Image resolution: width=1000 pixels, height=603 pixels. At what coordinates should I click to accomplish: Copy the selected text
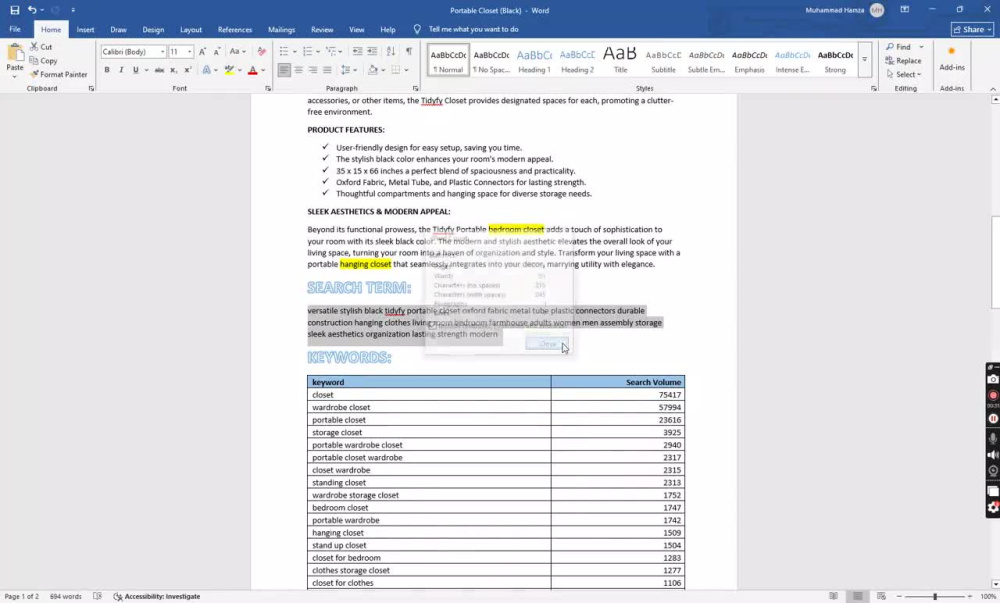43,61
